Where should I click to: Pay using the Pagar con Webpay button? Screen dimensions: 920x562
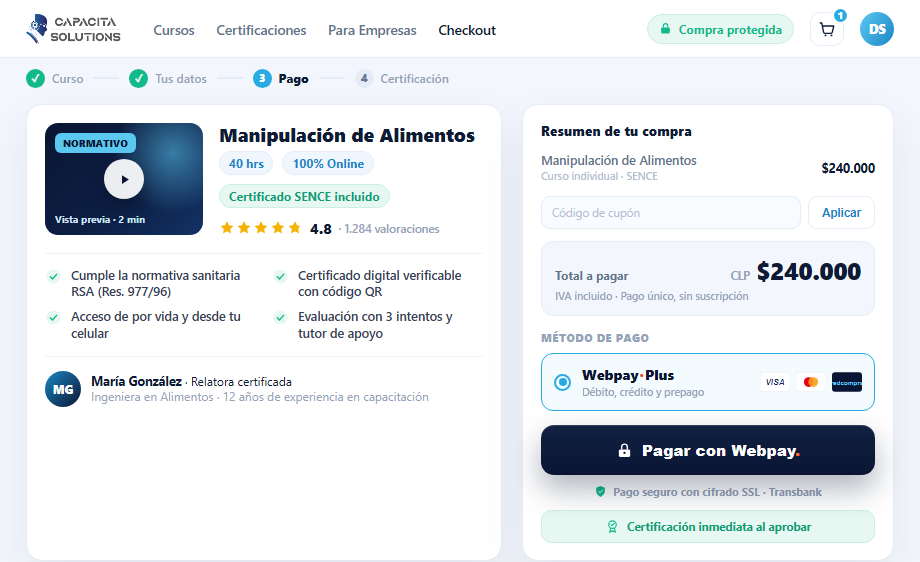[x=708, y=450]
